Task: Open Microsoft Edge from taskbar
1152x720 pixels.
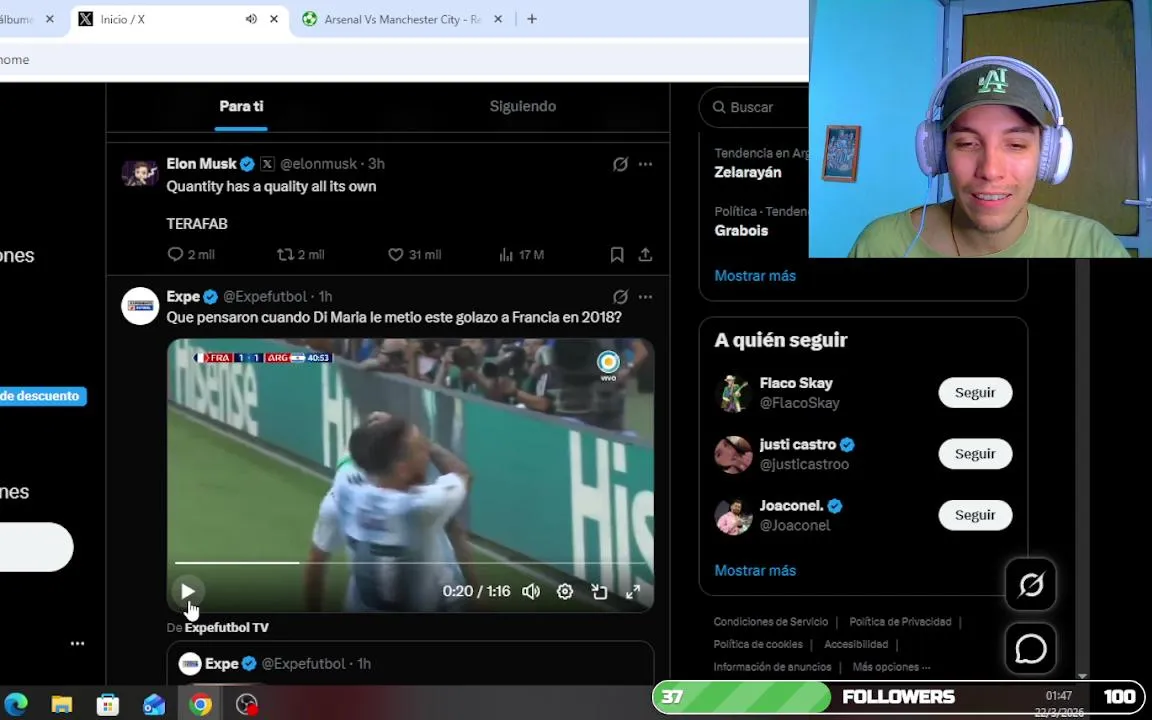Action: 16,705
